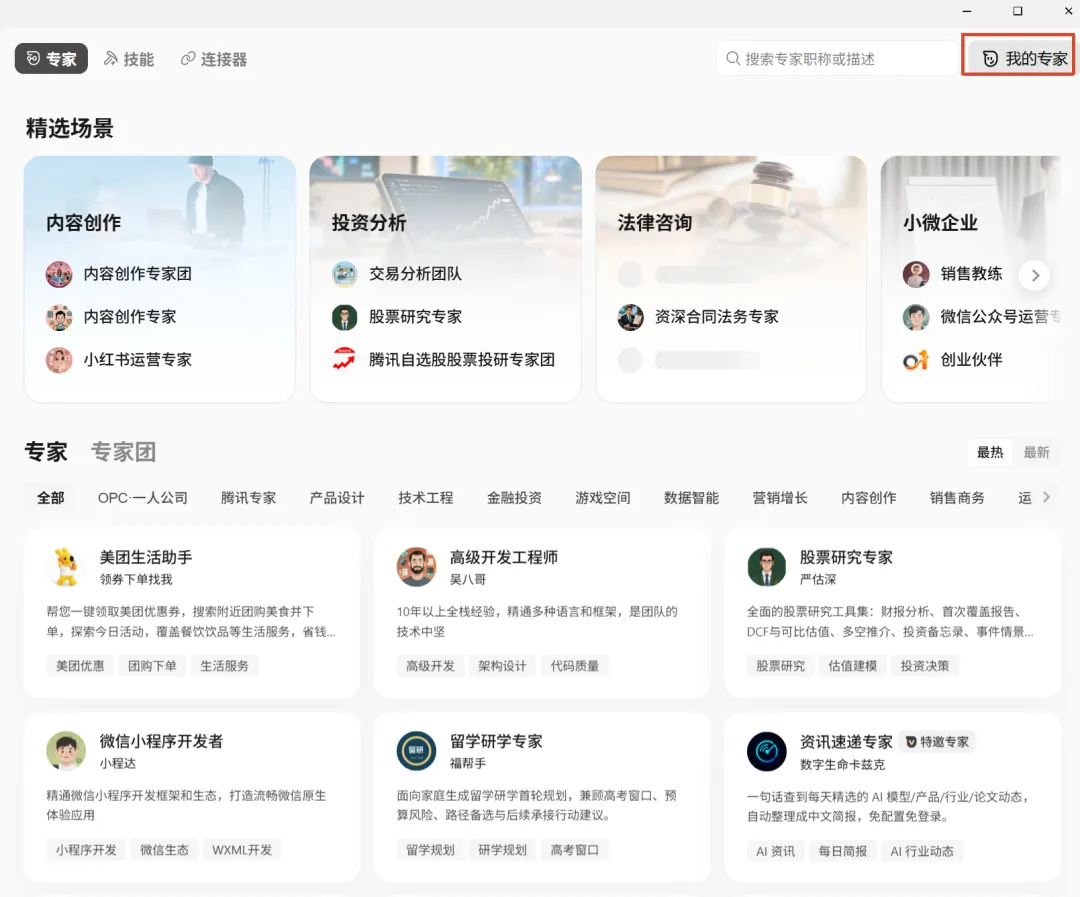Switch to the 技能 tab
The width and height of the screenshot is (1080, 897).
(129, 59)
